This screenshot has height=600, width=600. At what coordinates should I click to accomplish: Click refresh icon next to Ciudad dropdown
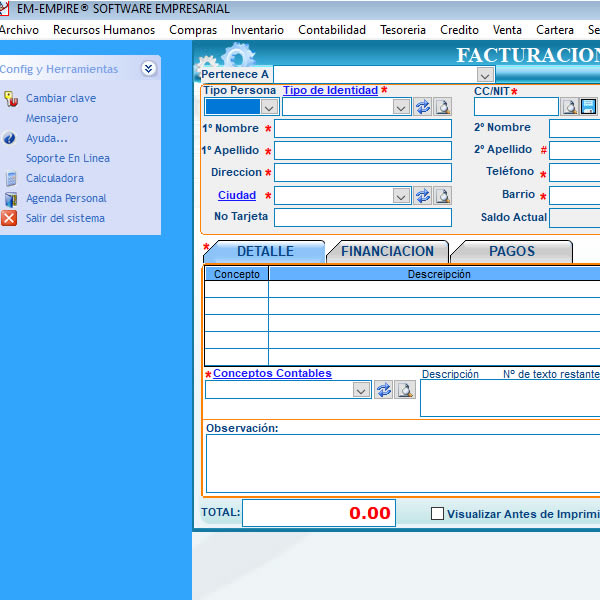coord(423,196)
